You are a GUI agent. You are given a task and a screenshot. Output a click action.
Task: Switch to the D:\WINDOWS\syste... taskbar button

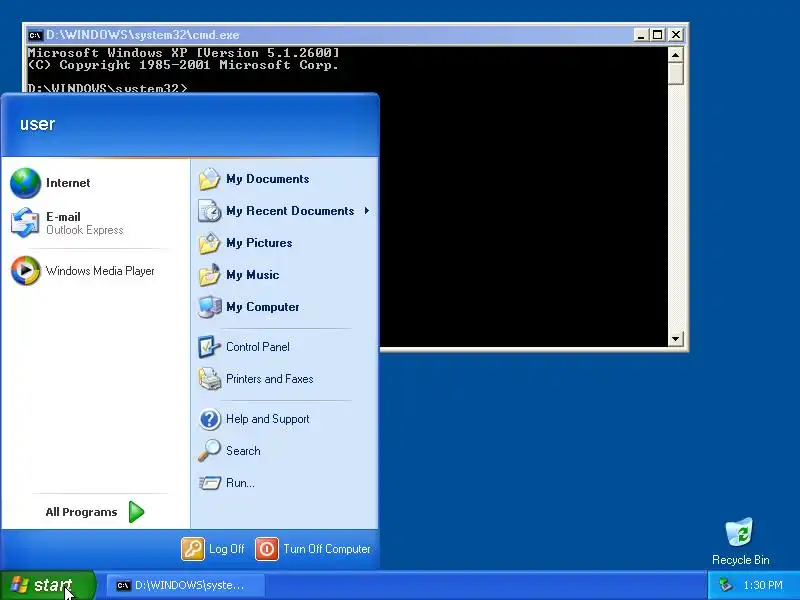point(186,585)
